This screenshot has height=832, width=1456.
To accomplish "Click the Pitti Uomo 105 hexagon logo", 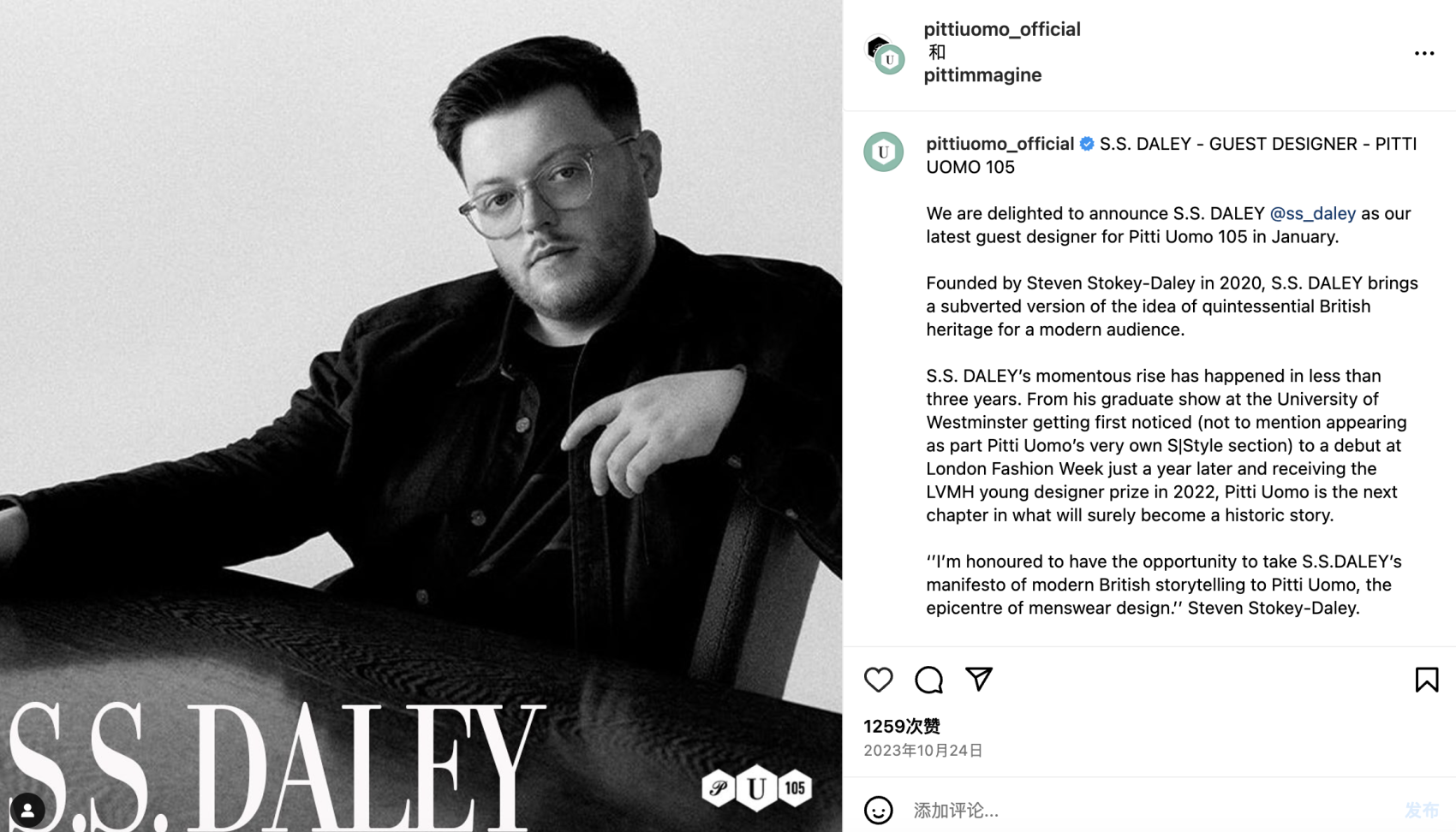I will click(756, 787).
